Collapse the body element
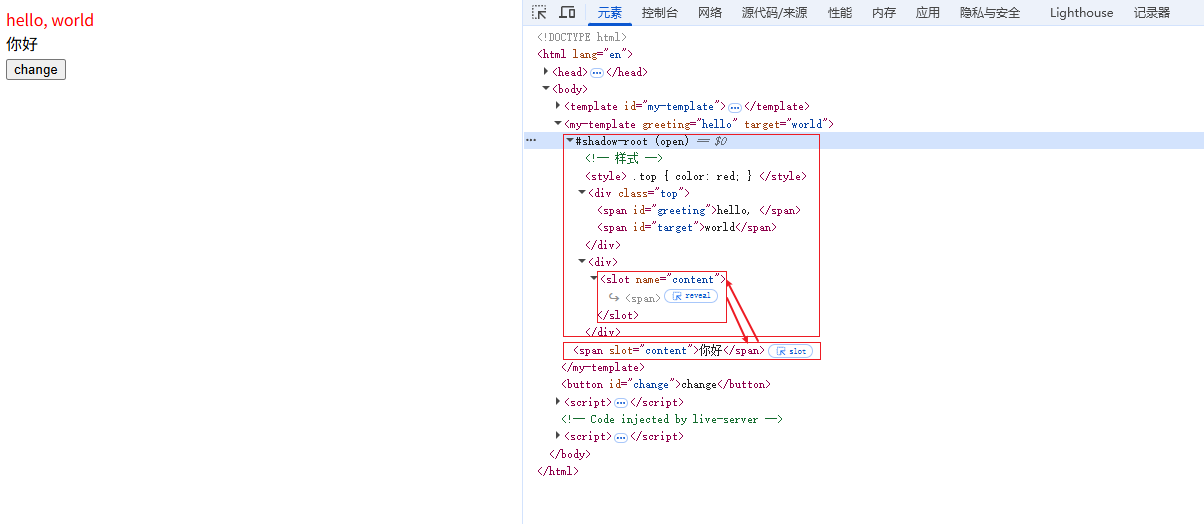This screenshot has width=1204, height=524. 547,89
